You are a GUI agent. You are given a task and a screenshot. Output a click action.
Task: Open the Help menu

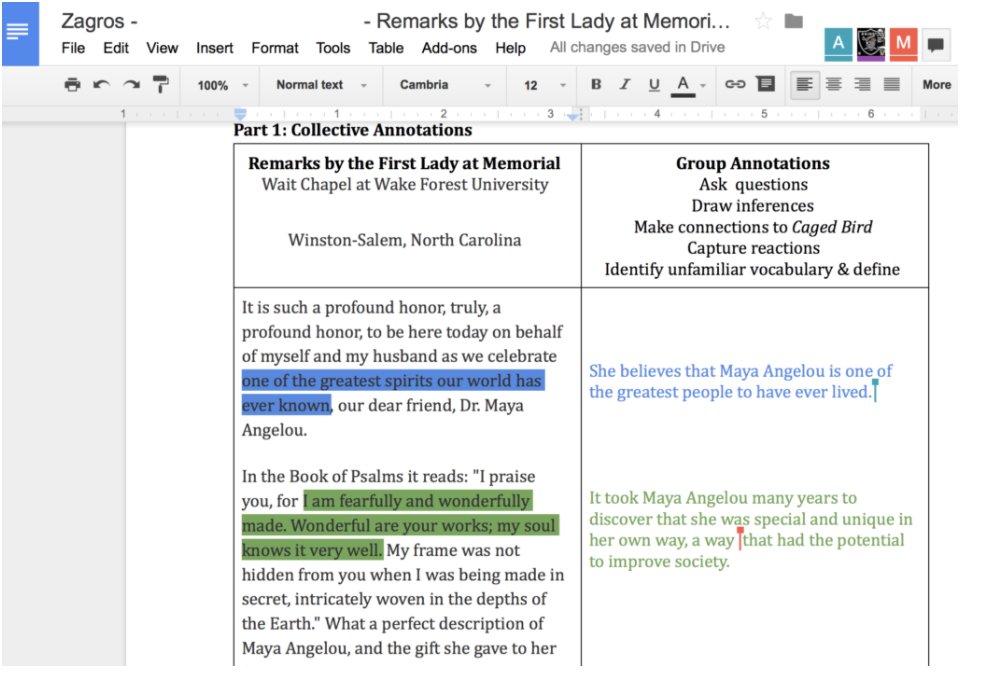(510, 48)
